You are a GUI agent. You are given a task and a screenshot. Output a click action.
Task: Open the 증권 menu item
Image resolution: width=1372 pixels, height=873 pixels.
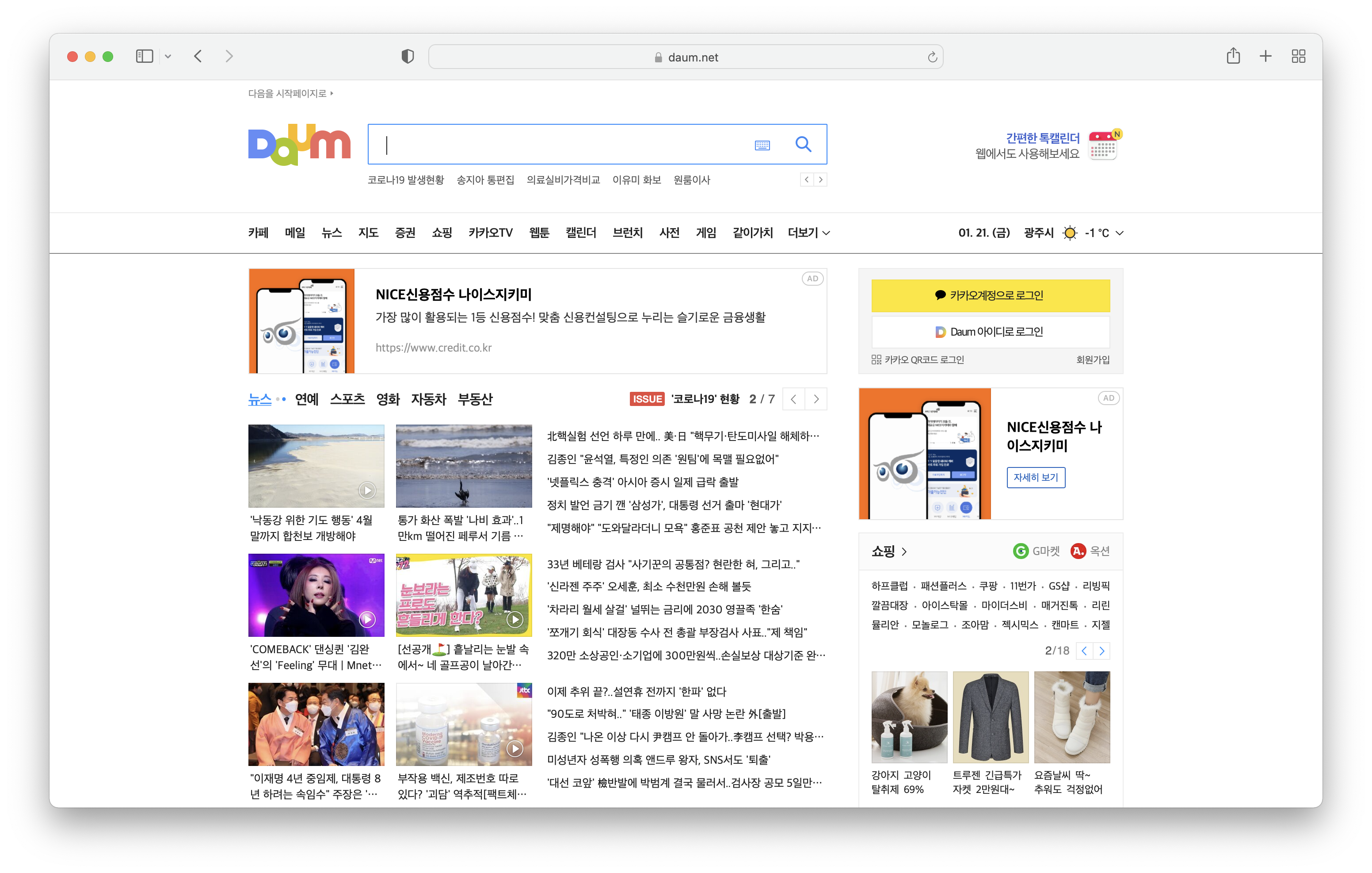pos(404,233)
